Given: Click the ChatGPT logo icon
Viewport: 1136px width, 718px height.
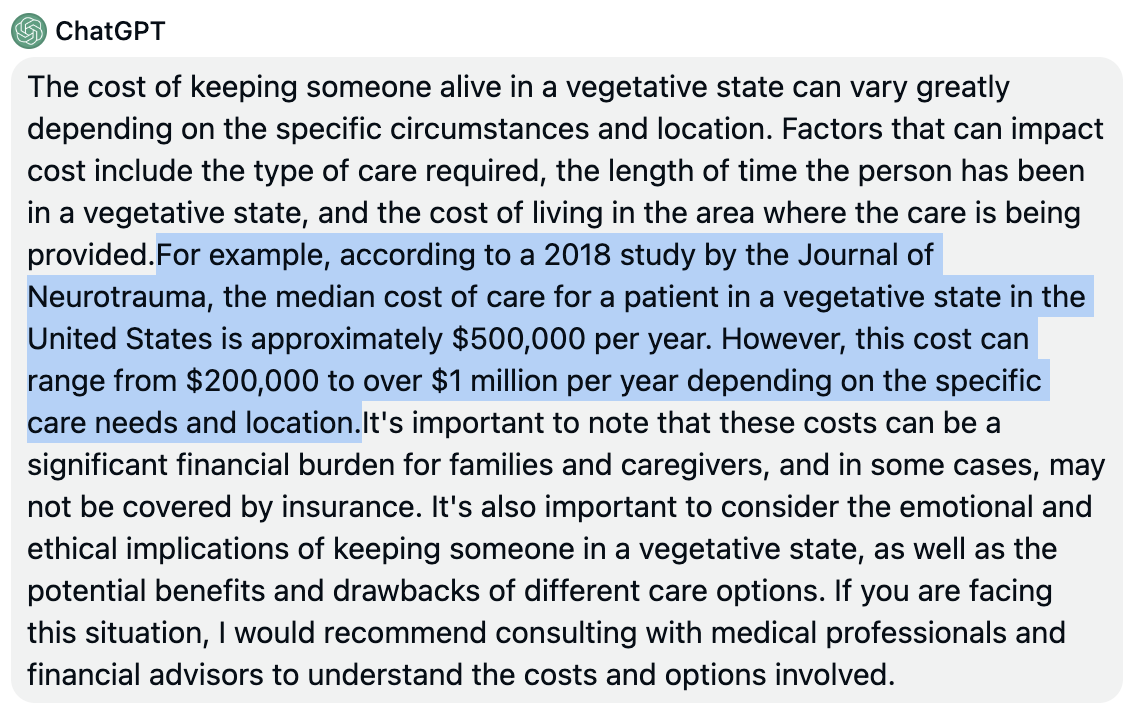Looking at the screenshot, I should [29, 31].
